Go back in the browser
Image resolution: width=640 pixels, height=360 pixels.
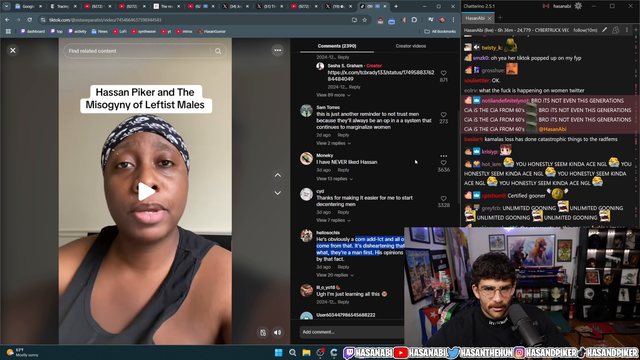(7, 20)
